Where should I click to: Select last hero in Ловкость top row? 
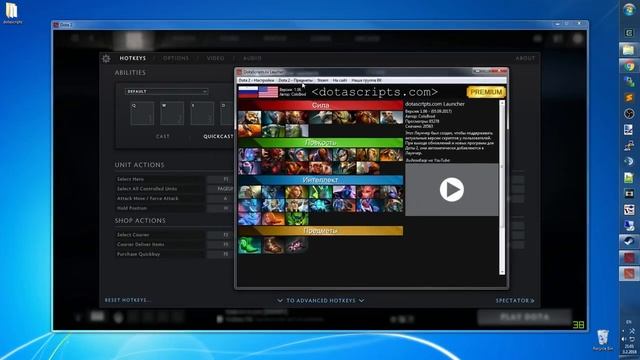pyautogui.click(x=391, y=155)
